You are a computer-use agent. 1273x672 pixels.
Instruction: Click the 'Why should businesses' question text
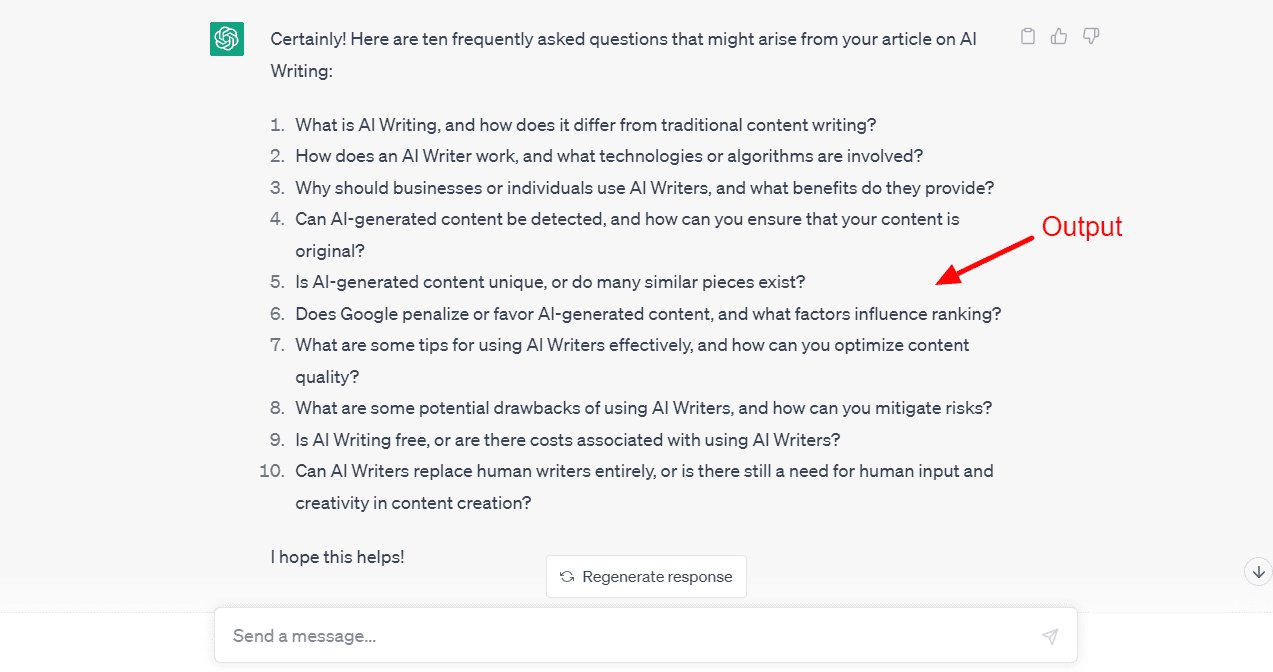(644, 188)
